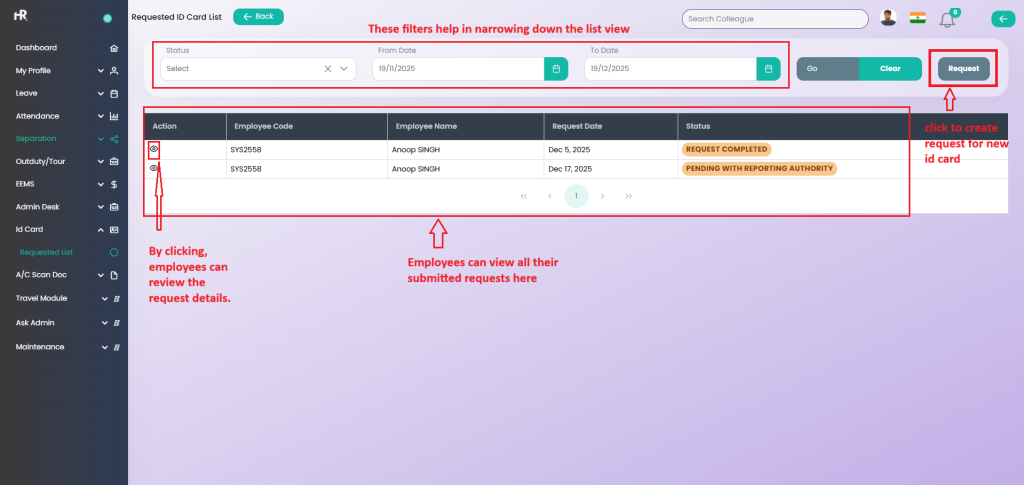Clear the Status selection with X icon
This screenshot has width=1024, height=485.
click(x=327, y=69)
